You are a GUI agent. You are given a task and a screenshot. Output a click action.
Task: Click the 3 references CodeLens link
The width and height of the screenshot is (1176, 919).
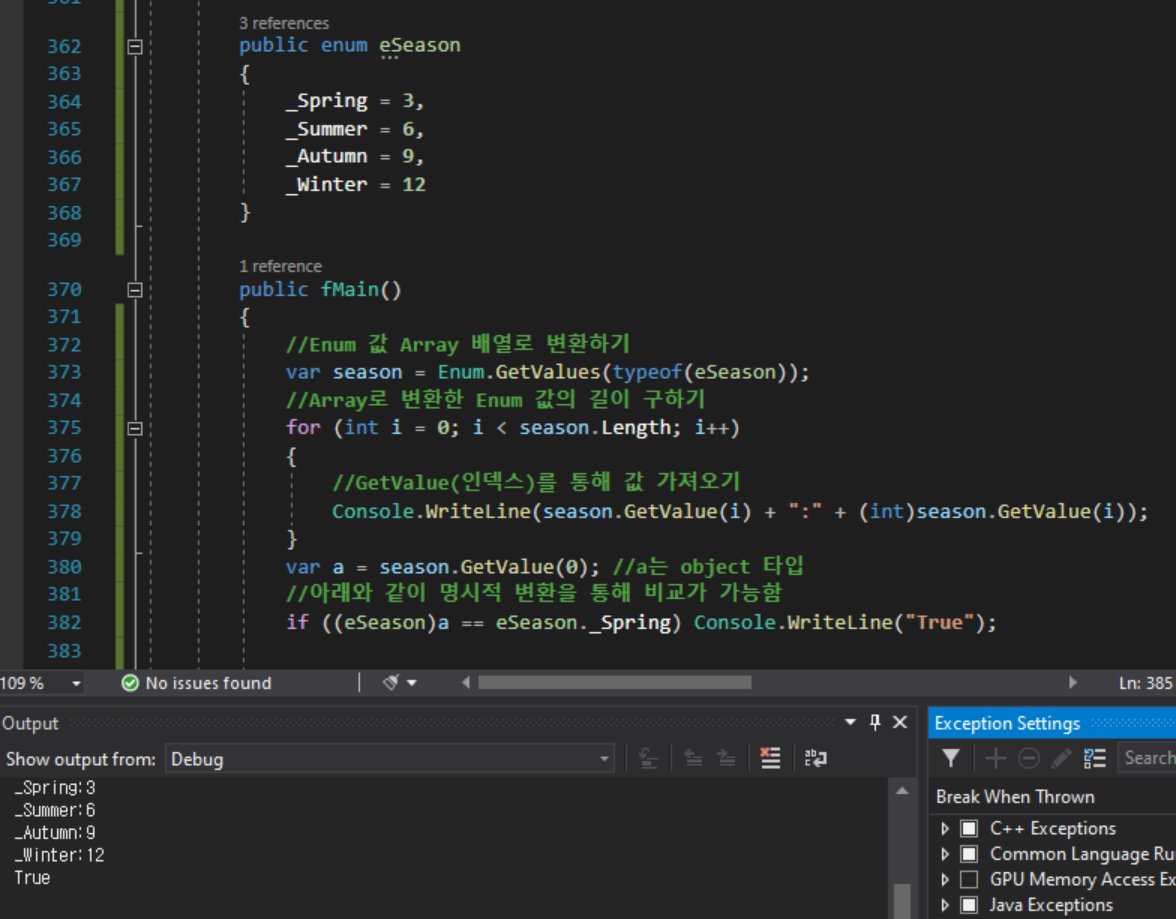(284, 23)
